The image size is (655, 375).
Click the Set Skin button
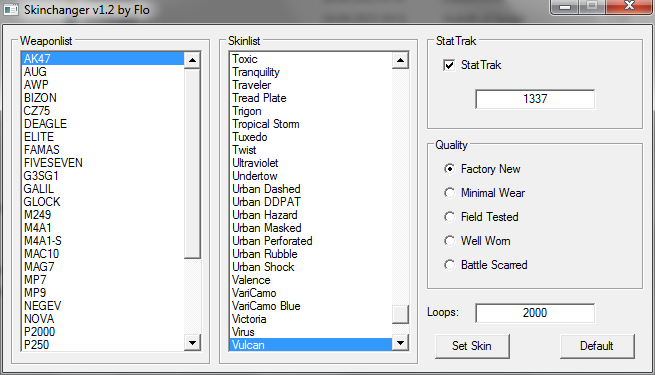(x=472, y=346)
